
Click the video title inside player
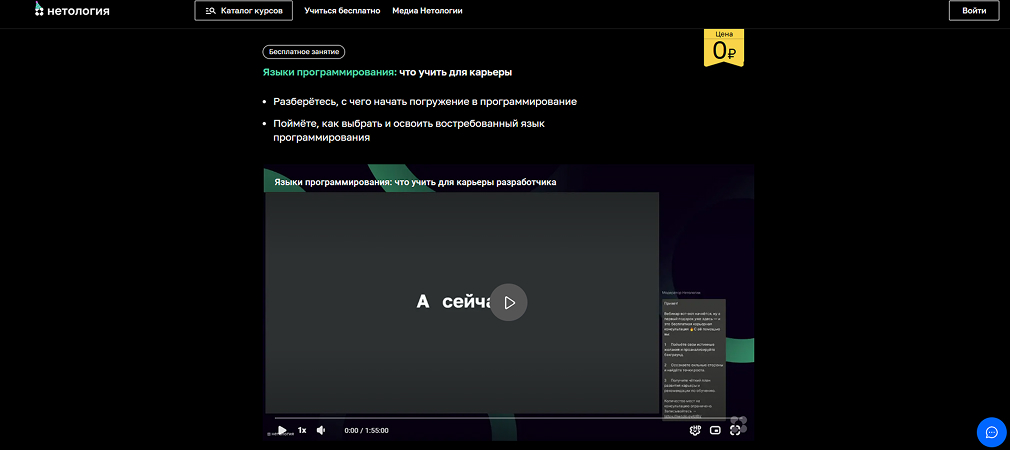click(x=414, y=182)
